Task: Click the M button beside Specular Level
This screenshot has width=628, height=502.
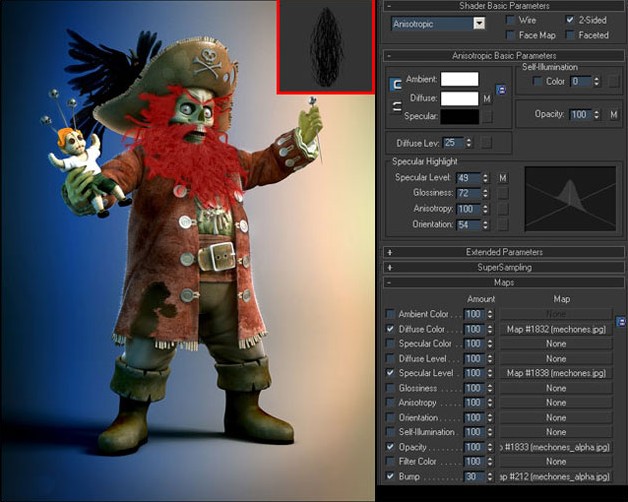Action: (x=503, y=177)
